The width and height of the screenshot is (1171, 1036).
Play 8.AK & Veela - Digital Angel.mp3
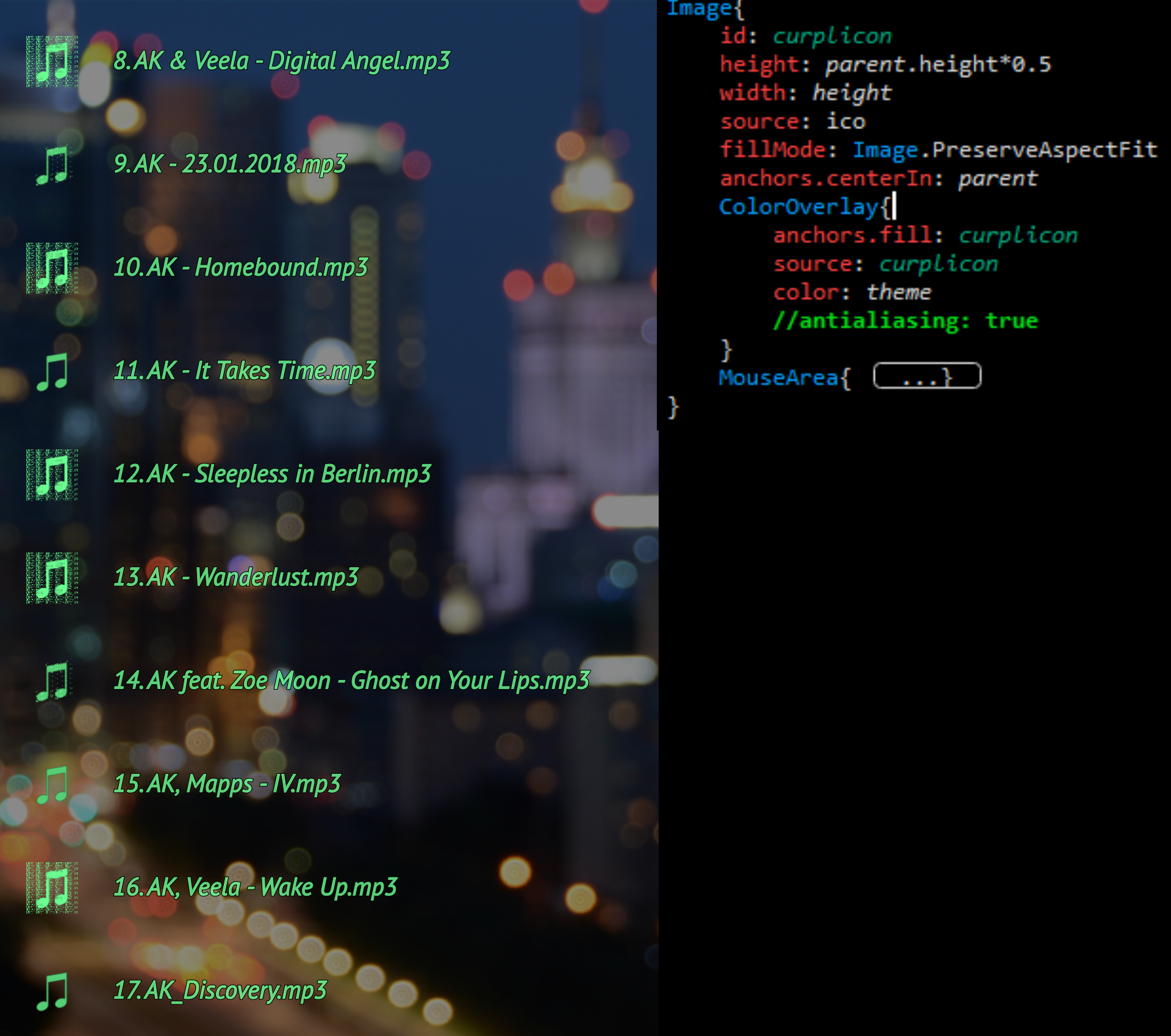[x=282, y=61]
